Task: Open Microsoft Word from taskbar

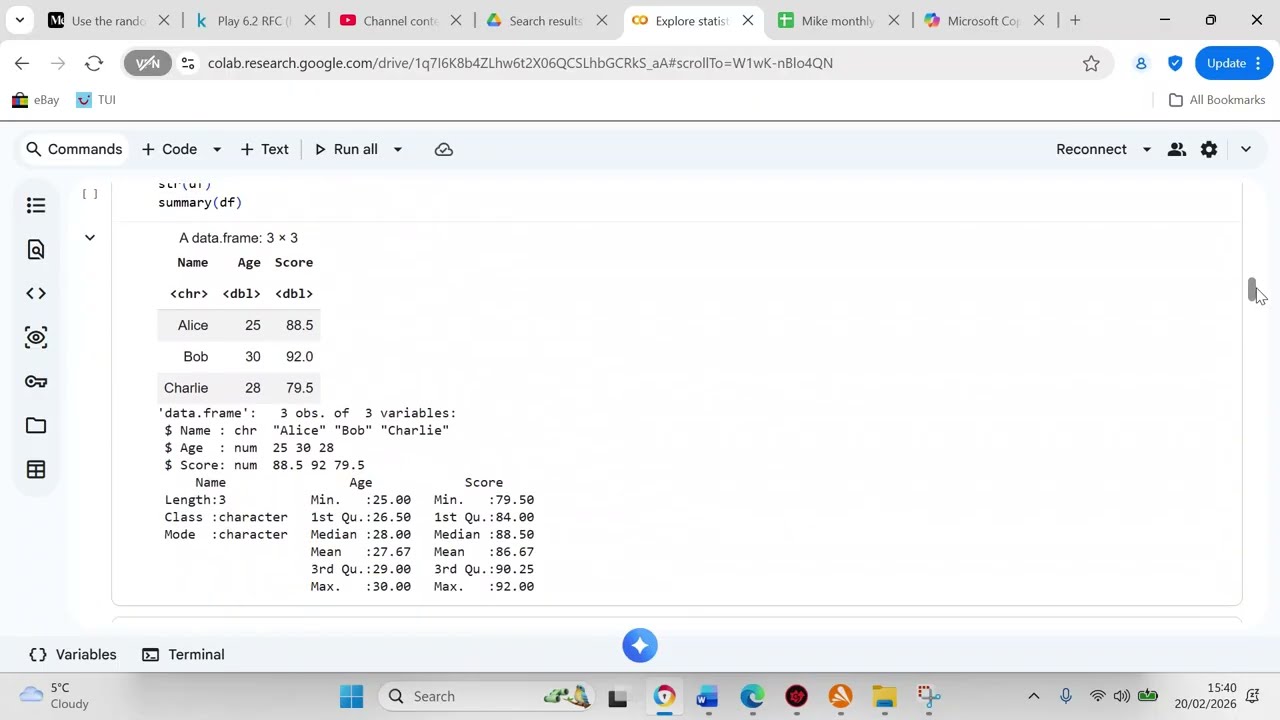Action: coord(708,696)
